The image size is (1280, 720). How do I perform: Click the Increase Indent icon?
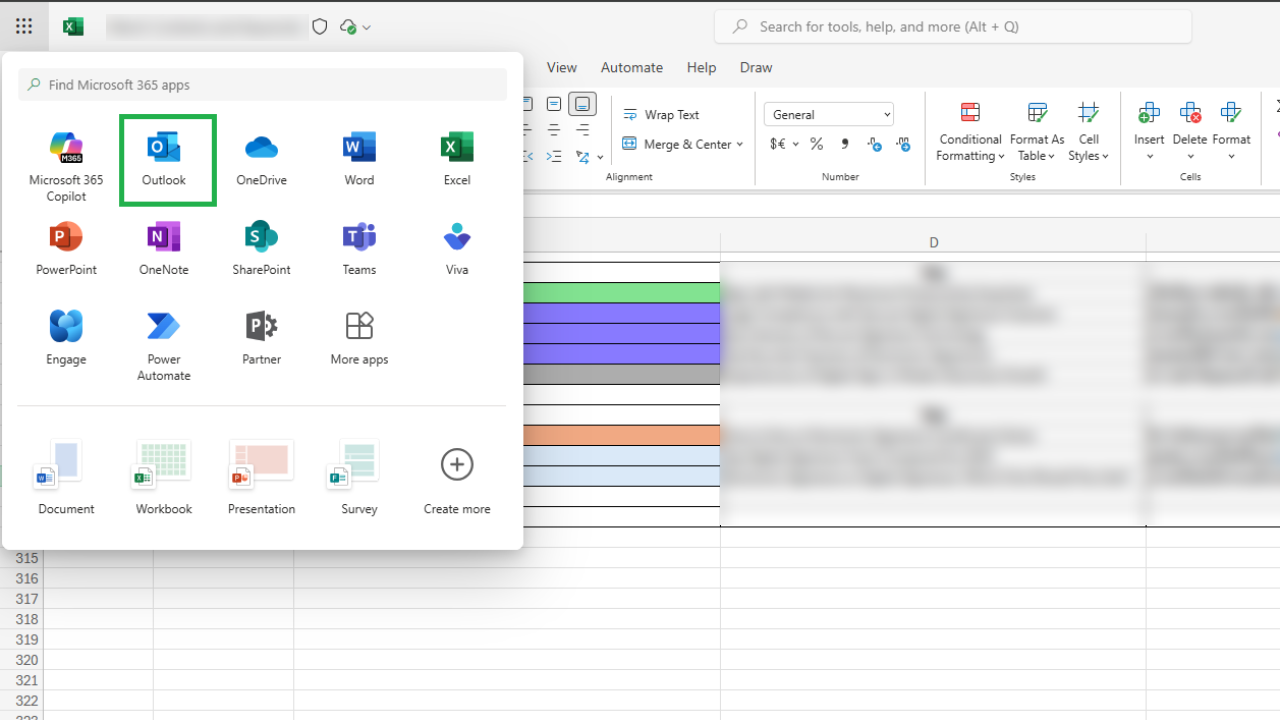554,157
